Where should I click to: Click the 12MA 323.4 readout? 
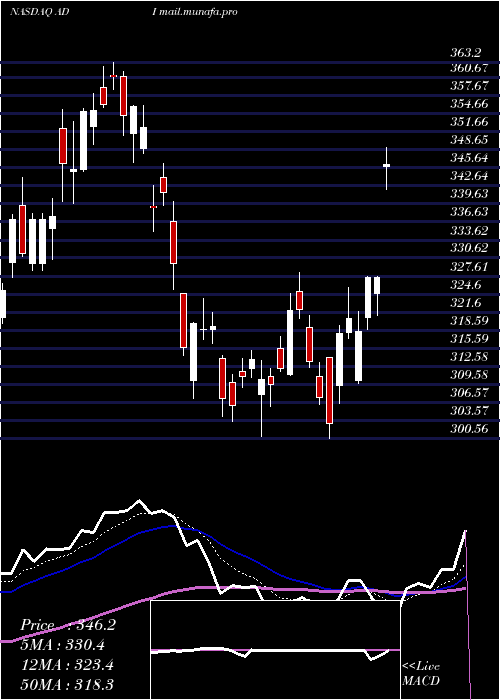[67, 665]
